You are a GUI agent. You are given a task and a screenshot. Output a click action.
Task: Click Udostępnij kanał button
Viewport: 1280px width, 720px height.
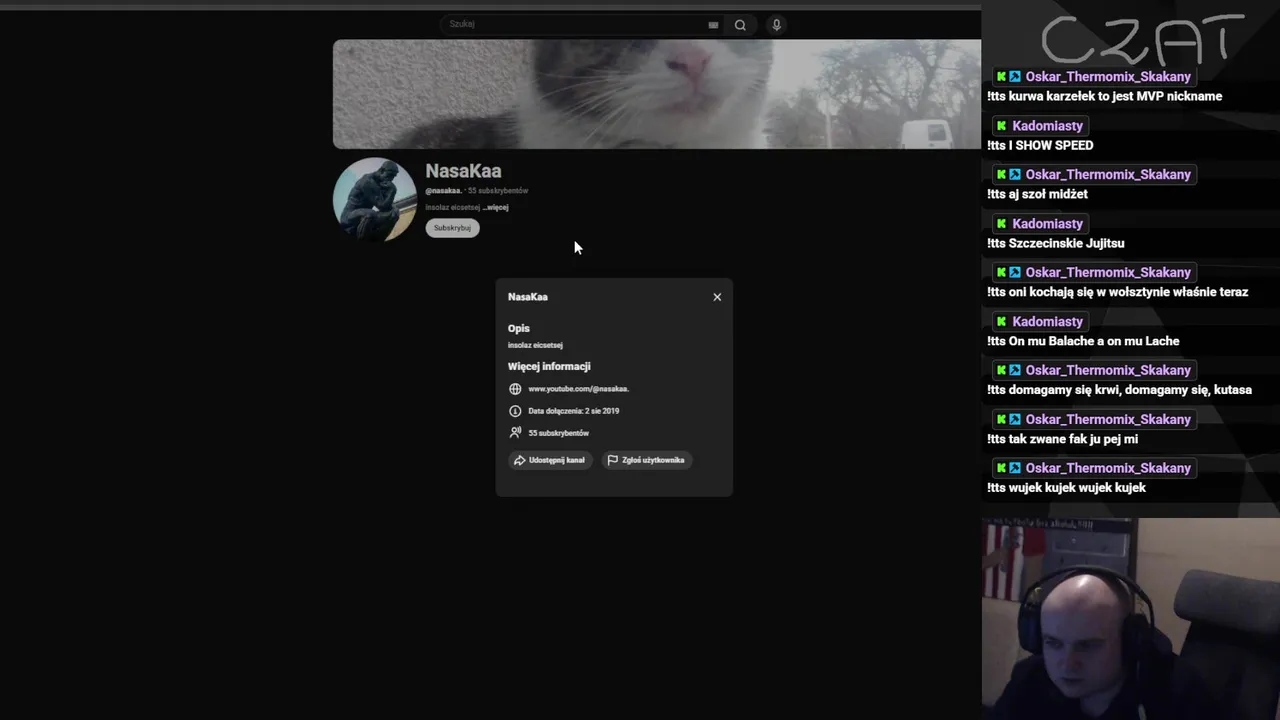click(x=550, y=460)
